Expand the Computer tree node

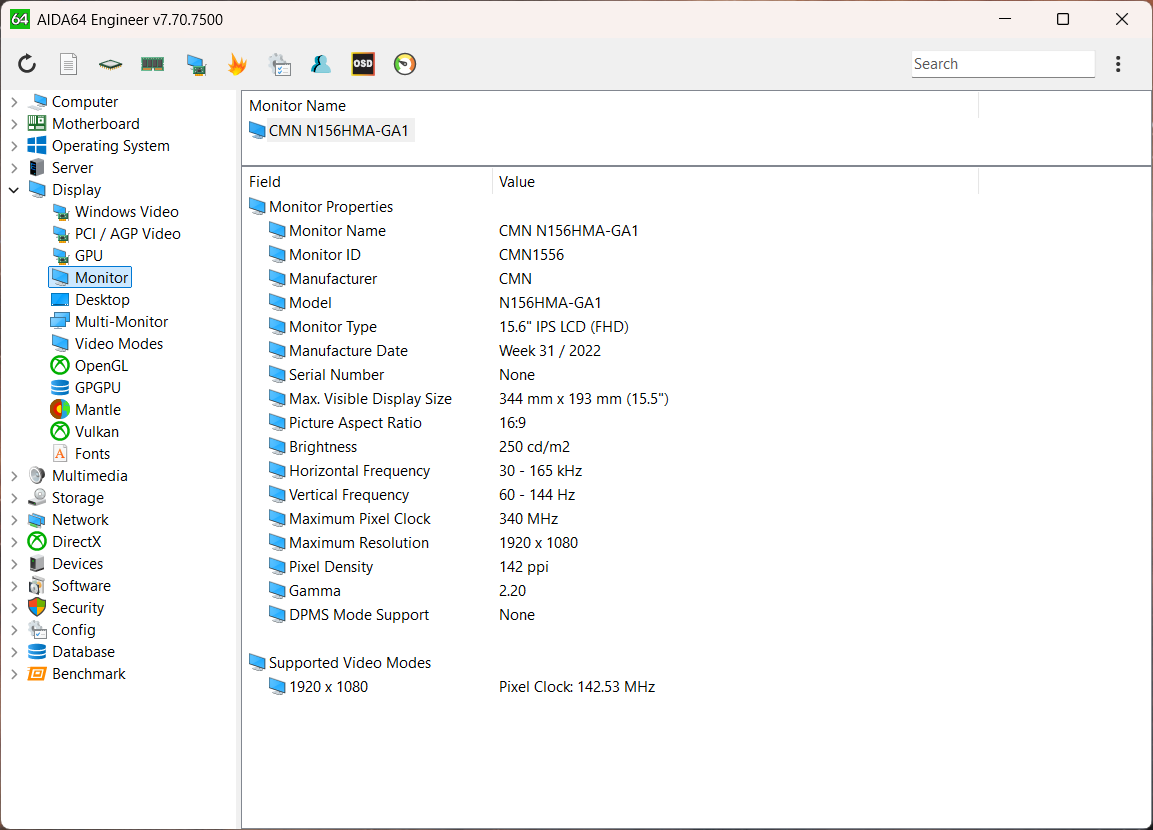[x=14, y=102]
